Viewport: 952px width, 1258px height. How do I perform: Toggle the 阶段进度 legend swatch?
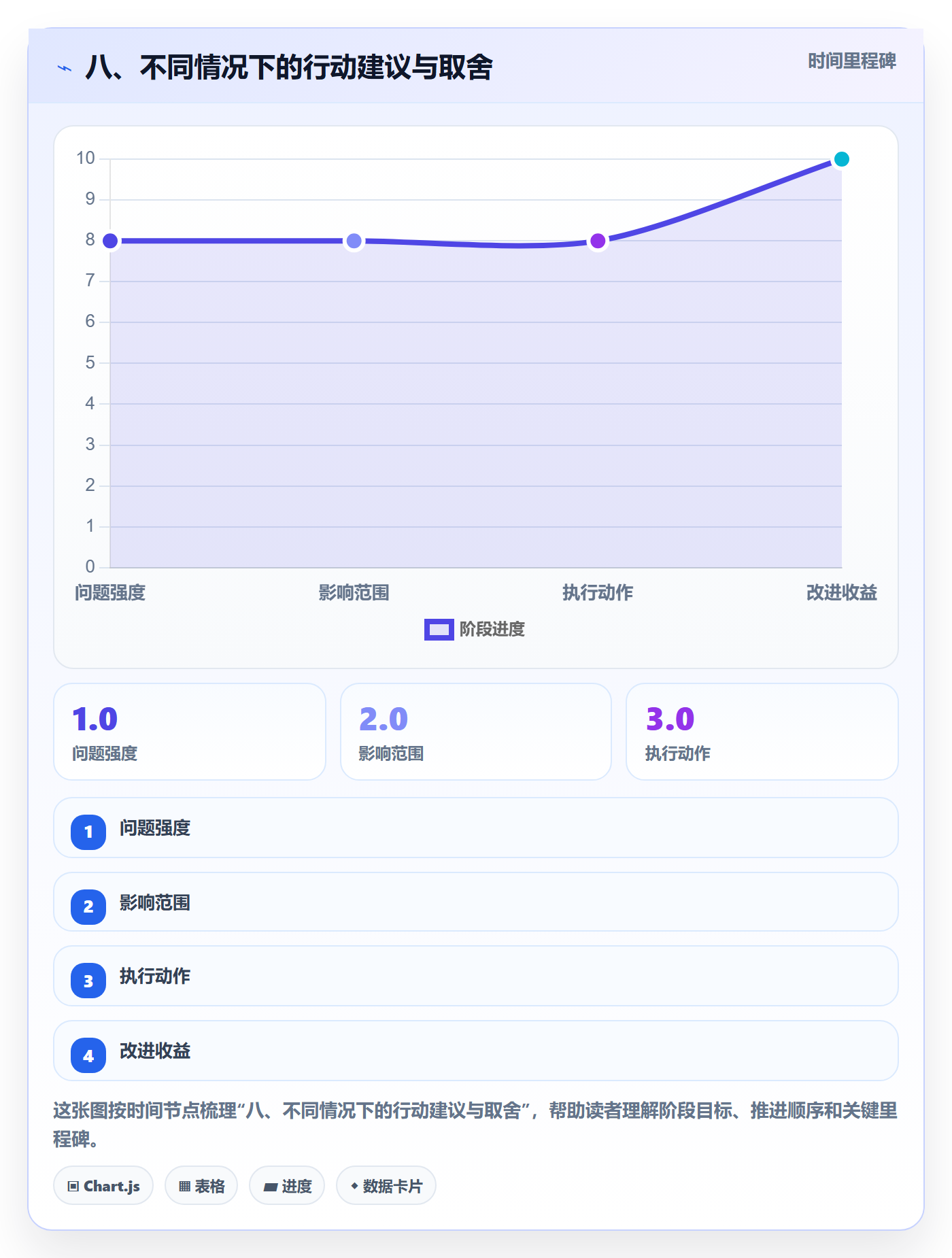pyautogui.click(x=439, y=630)
